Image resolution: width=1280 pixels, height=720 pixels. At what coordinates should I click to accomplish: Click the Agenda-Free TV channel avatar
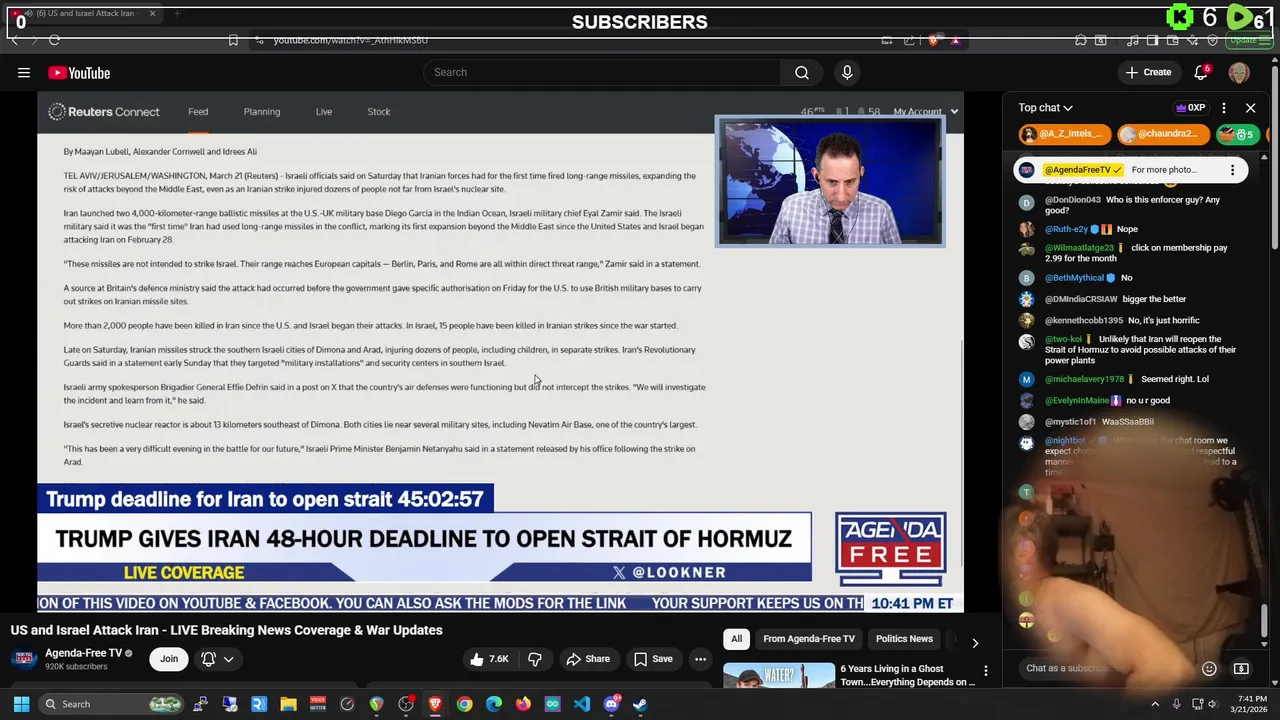click(23, 659)
